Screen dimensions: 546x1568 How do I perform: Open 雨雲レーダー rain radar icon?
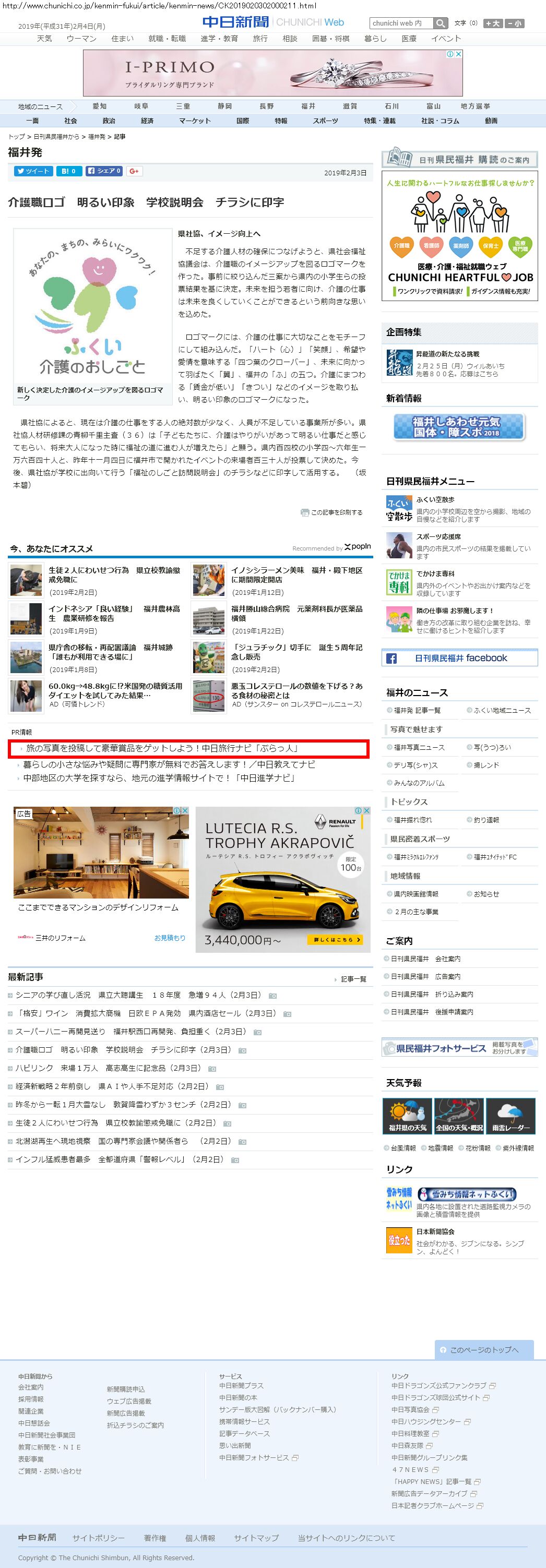(510, 1115)
